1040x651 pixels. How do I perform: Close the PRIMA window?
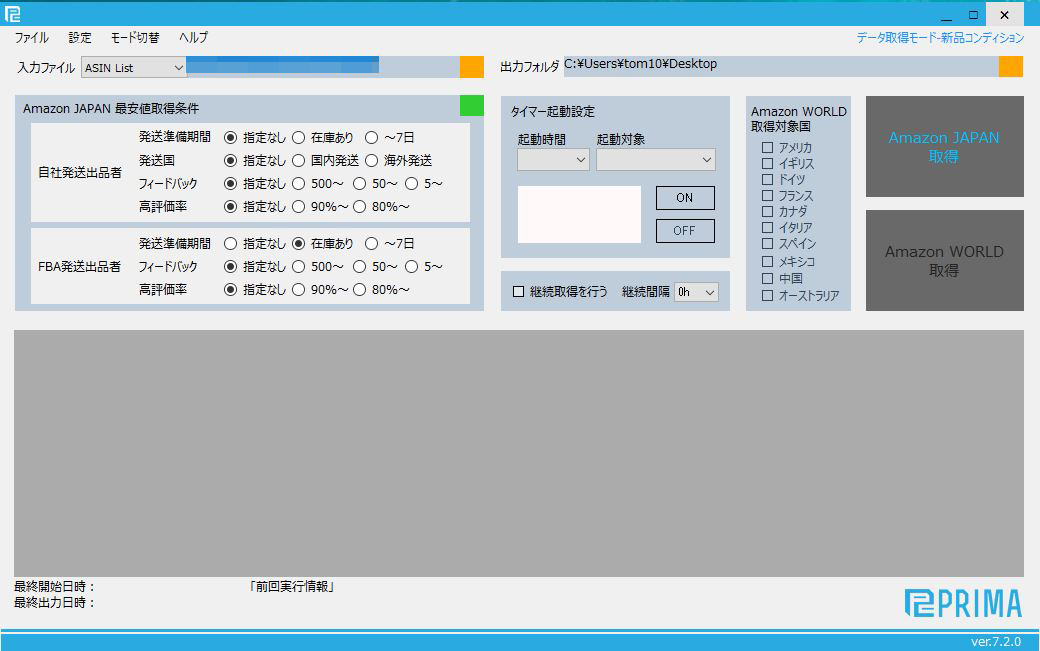click(x=1004, y=15)
